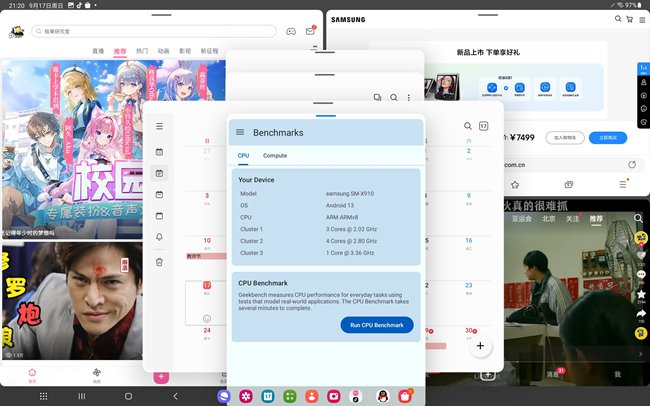The image size is (650, 406).
Task: Share the Douyin video with the arrow icon
Action: (x=641, y=314)
